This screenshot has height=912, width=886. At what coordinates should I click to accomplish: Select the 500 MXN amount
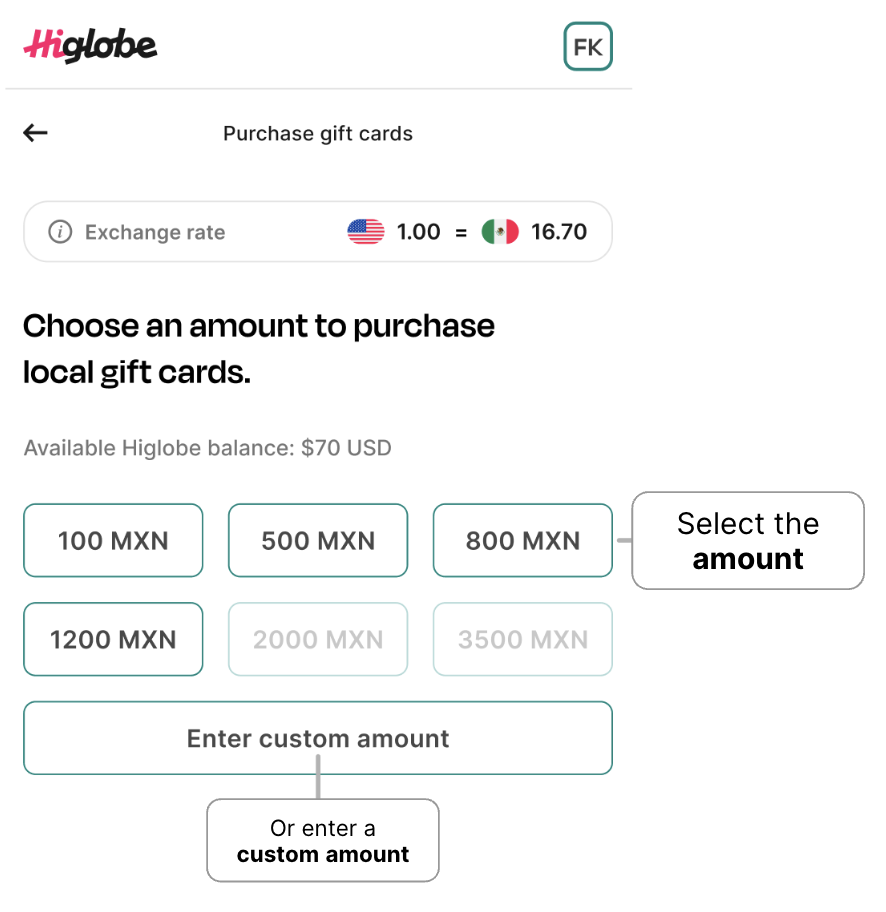(318, 540)
